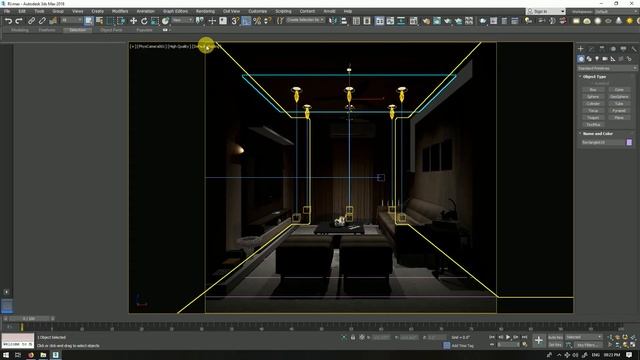
Task: Toggle Percent Snap in main toolbar
Action: click(257, 21)
